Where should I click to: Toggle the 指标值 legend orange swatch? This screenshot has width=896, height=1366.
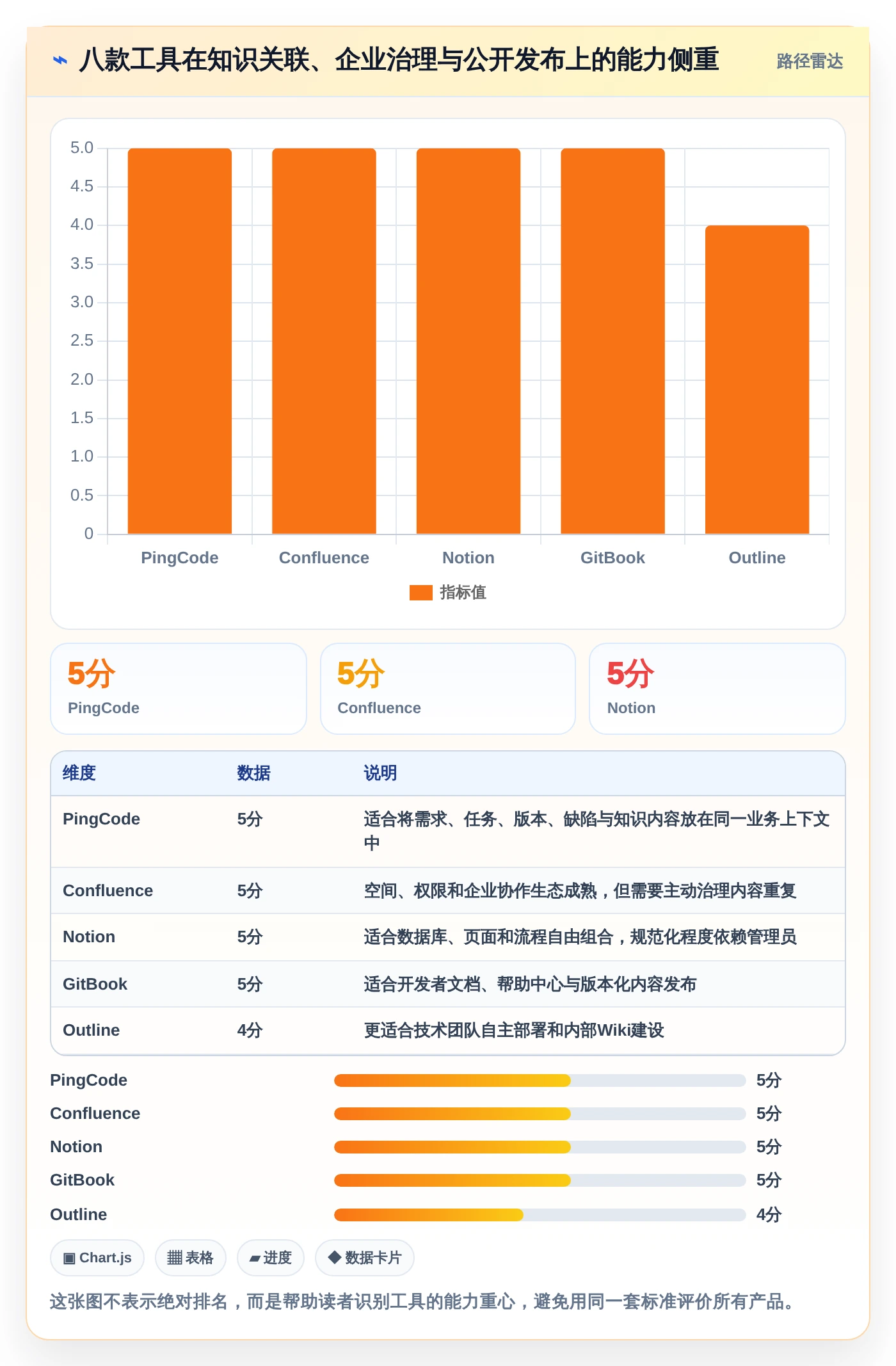tap(420, 593)
